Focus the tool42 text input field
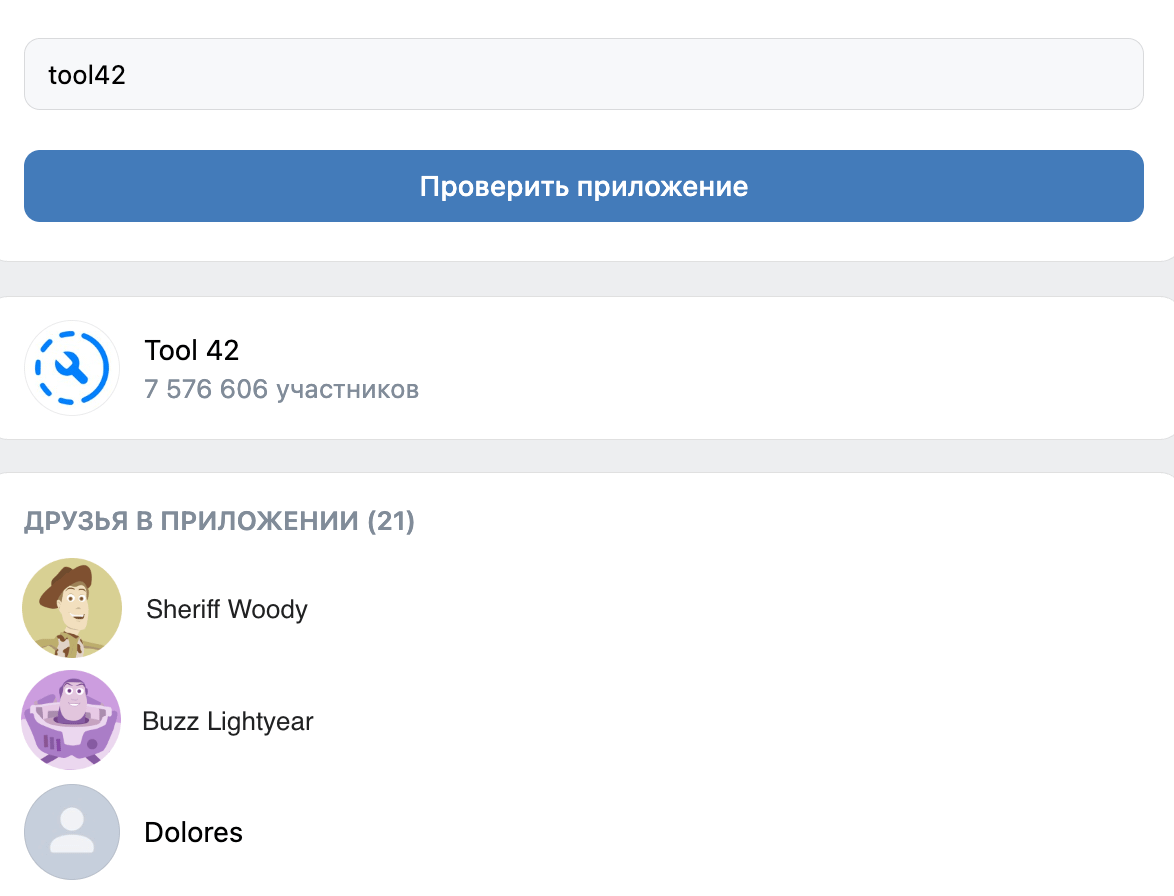 coord(584,74)
